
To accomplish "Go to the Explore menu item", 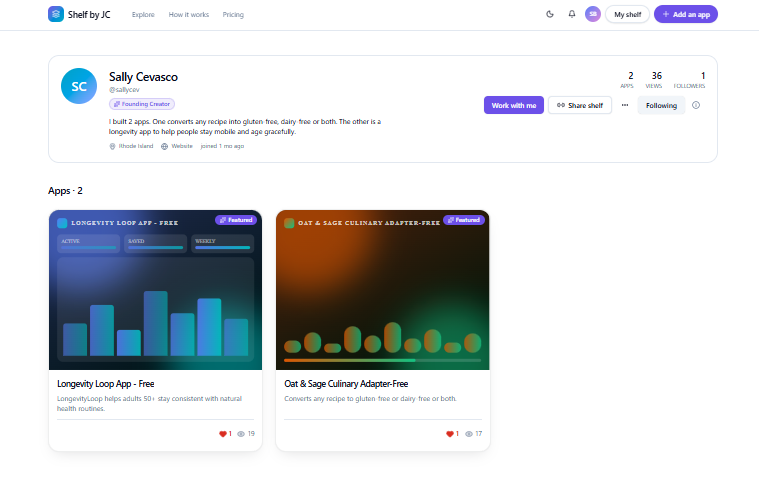I will coord(143,15).
